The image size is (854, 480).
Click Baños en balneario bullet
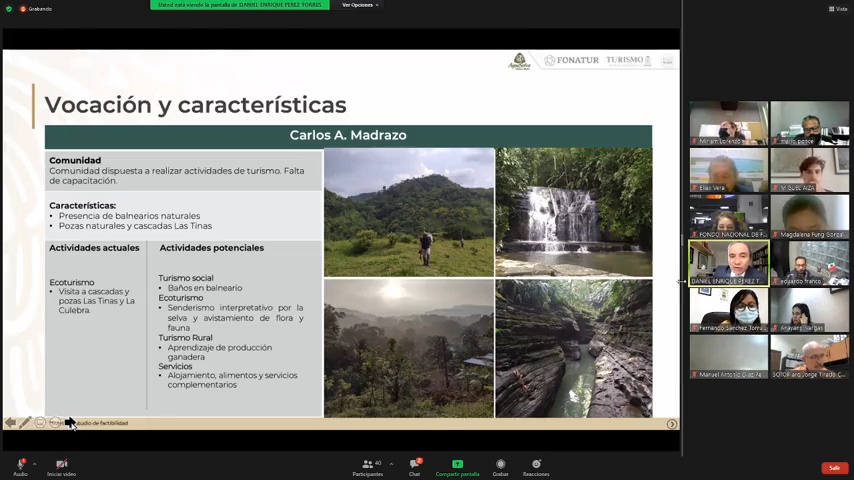coord(205,288)
